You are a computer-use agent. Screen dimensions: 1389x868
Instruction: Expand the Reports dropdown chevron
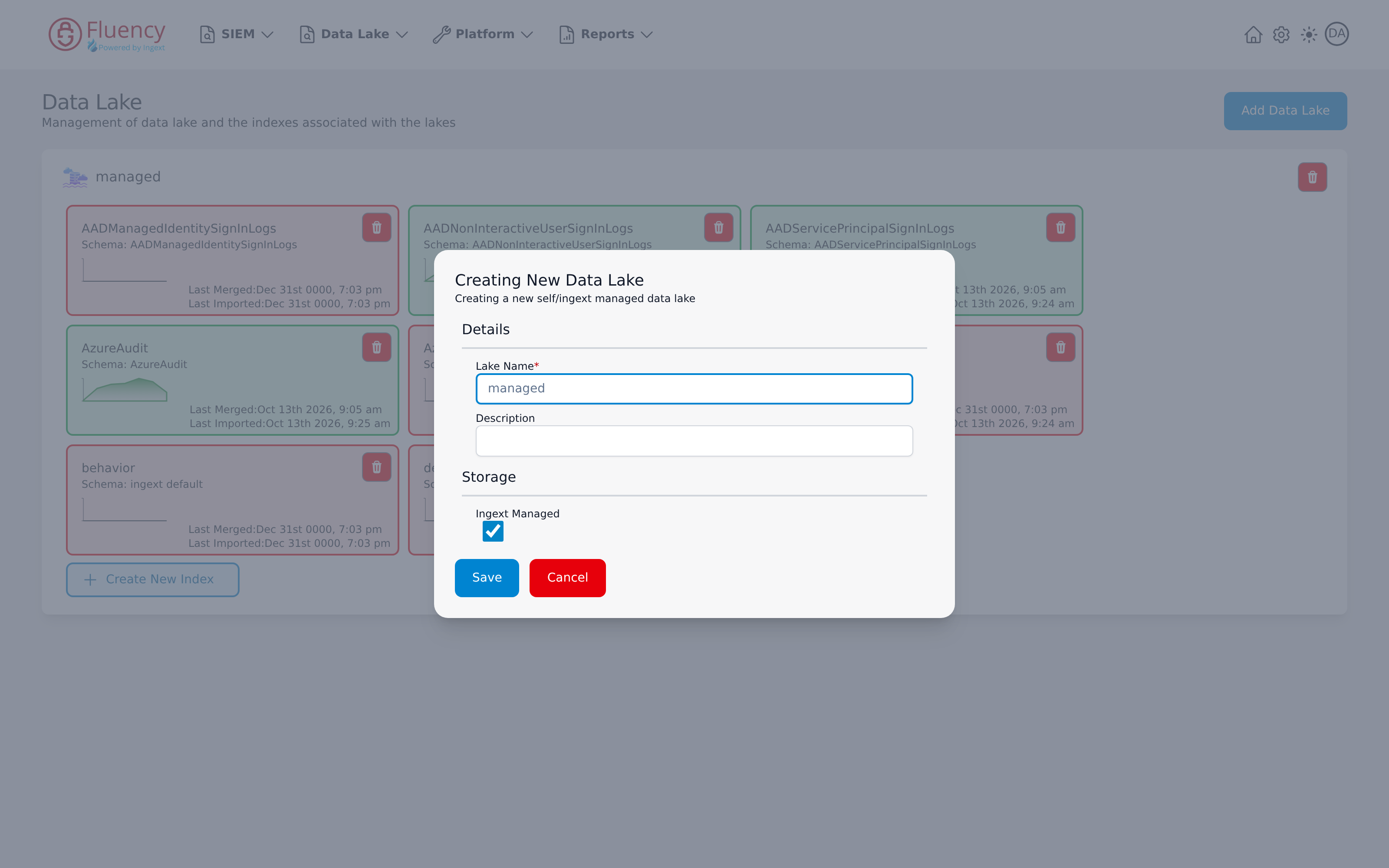click(647, 34)
